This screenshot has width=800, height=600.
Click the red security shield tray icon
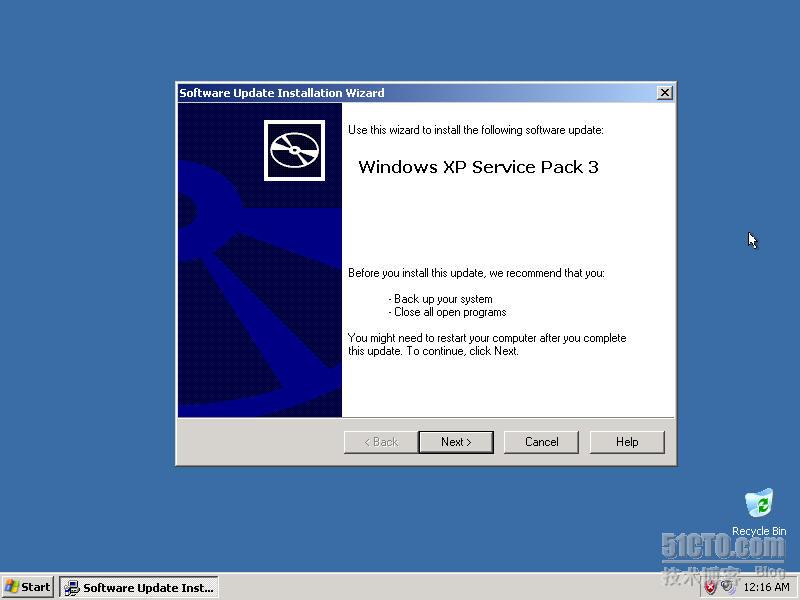710,588
